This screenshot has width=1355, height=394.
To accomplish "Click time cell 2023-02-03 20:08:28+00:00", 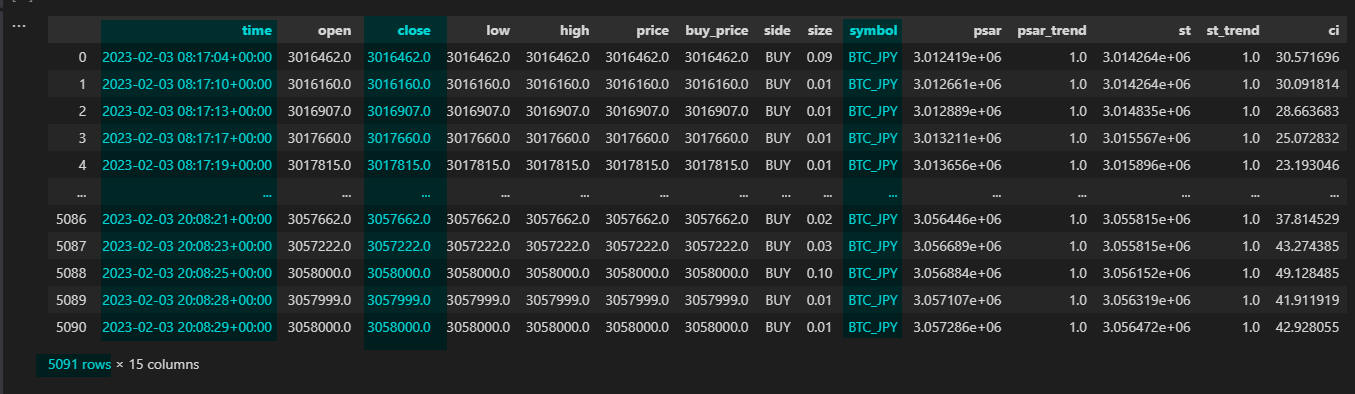I will point(187,299).
